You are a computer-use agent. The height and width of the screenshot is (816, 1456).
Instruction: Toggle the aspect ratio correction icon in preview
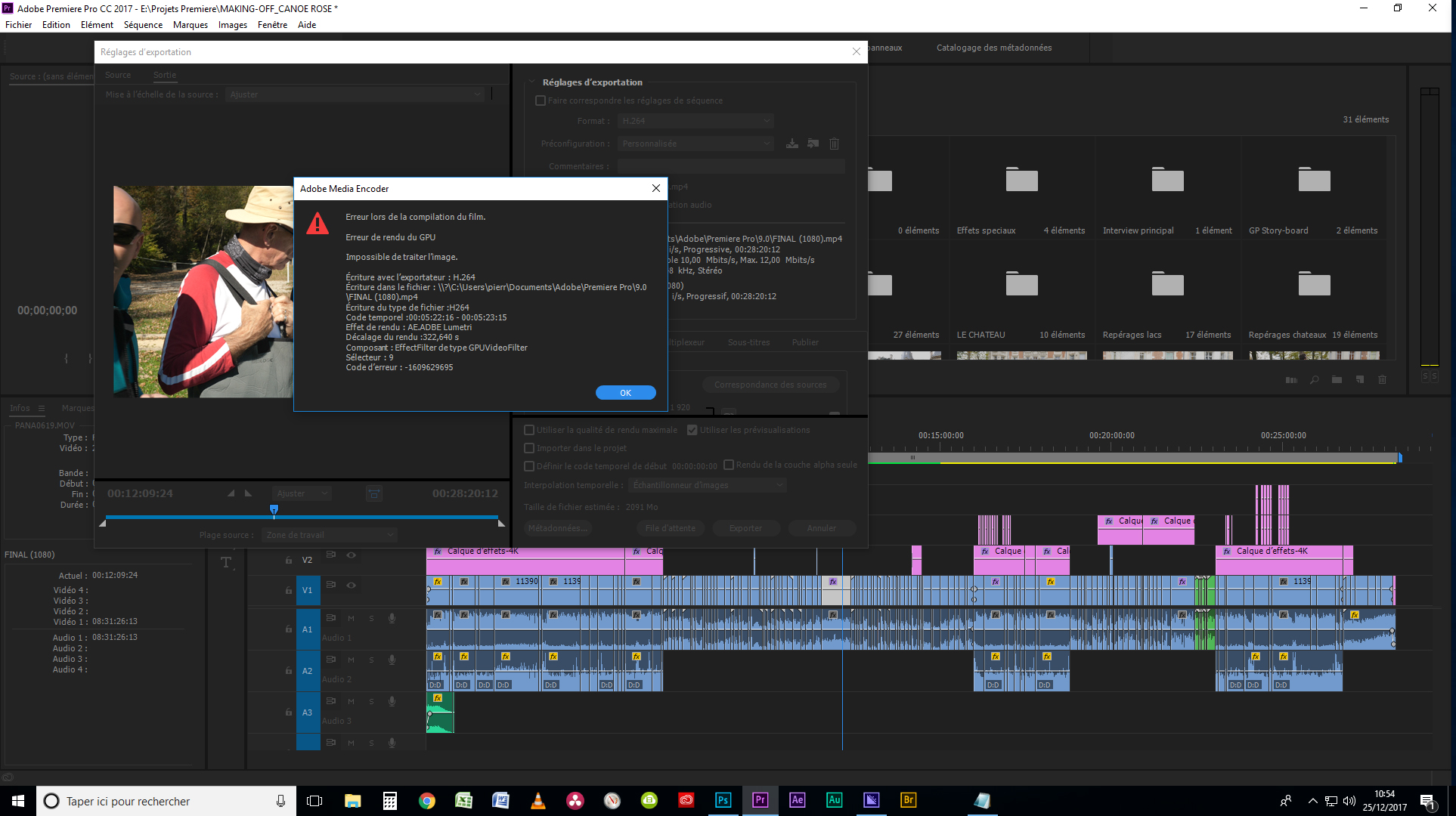(x=374, y=493)
